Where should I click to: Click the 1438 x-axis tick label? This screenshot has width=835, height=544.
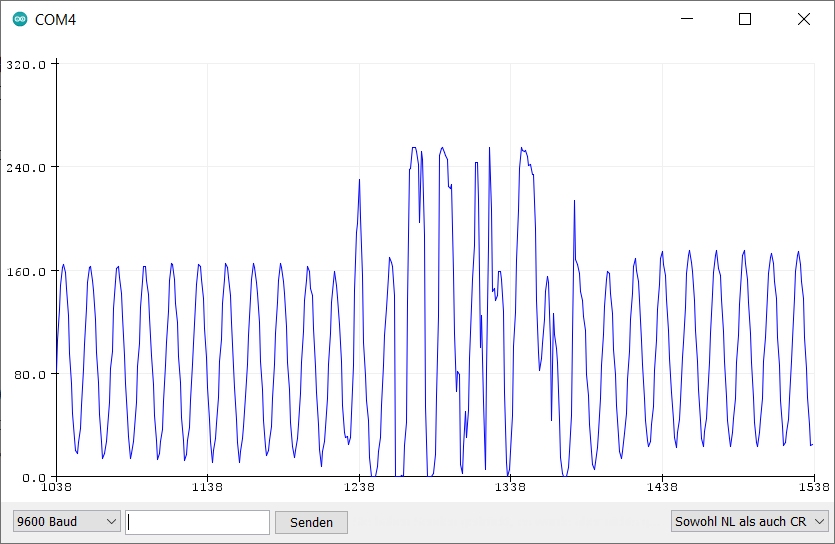click(x=662, y=489)
